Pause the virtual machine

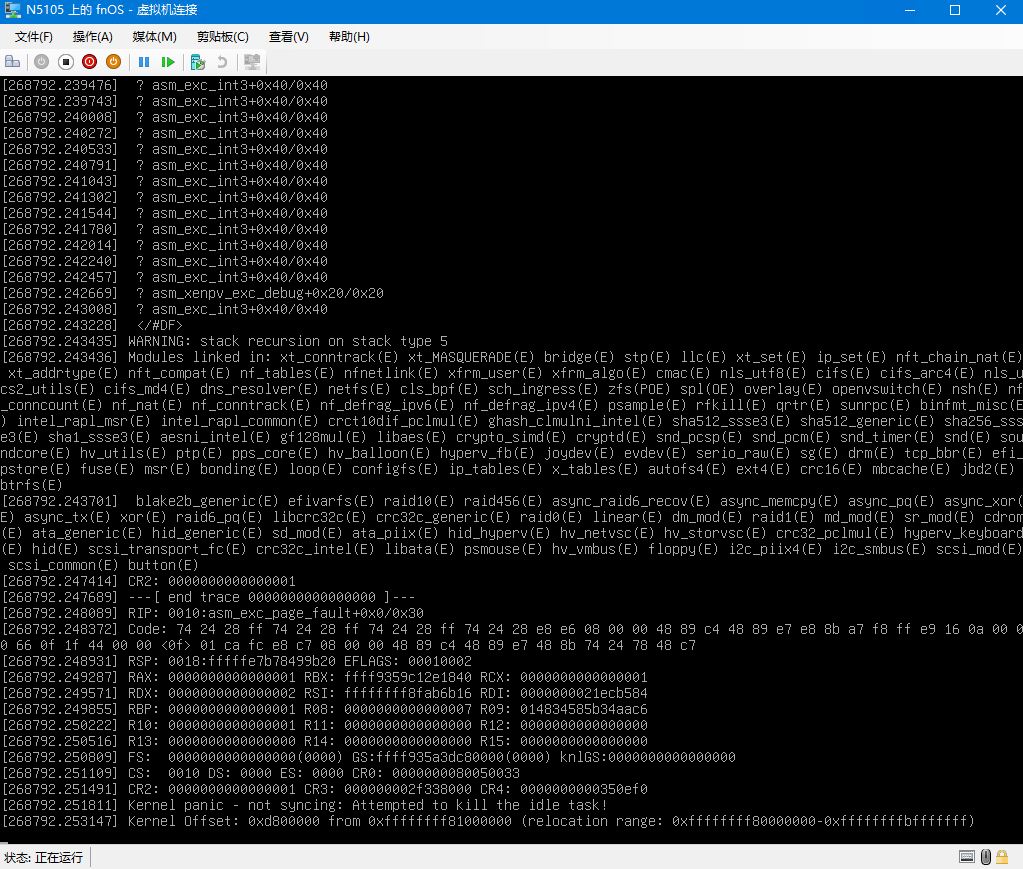(x=144, y=62)
